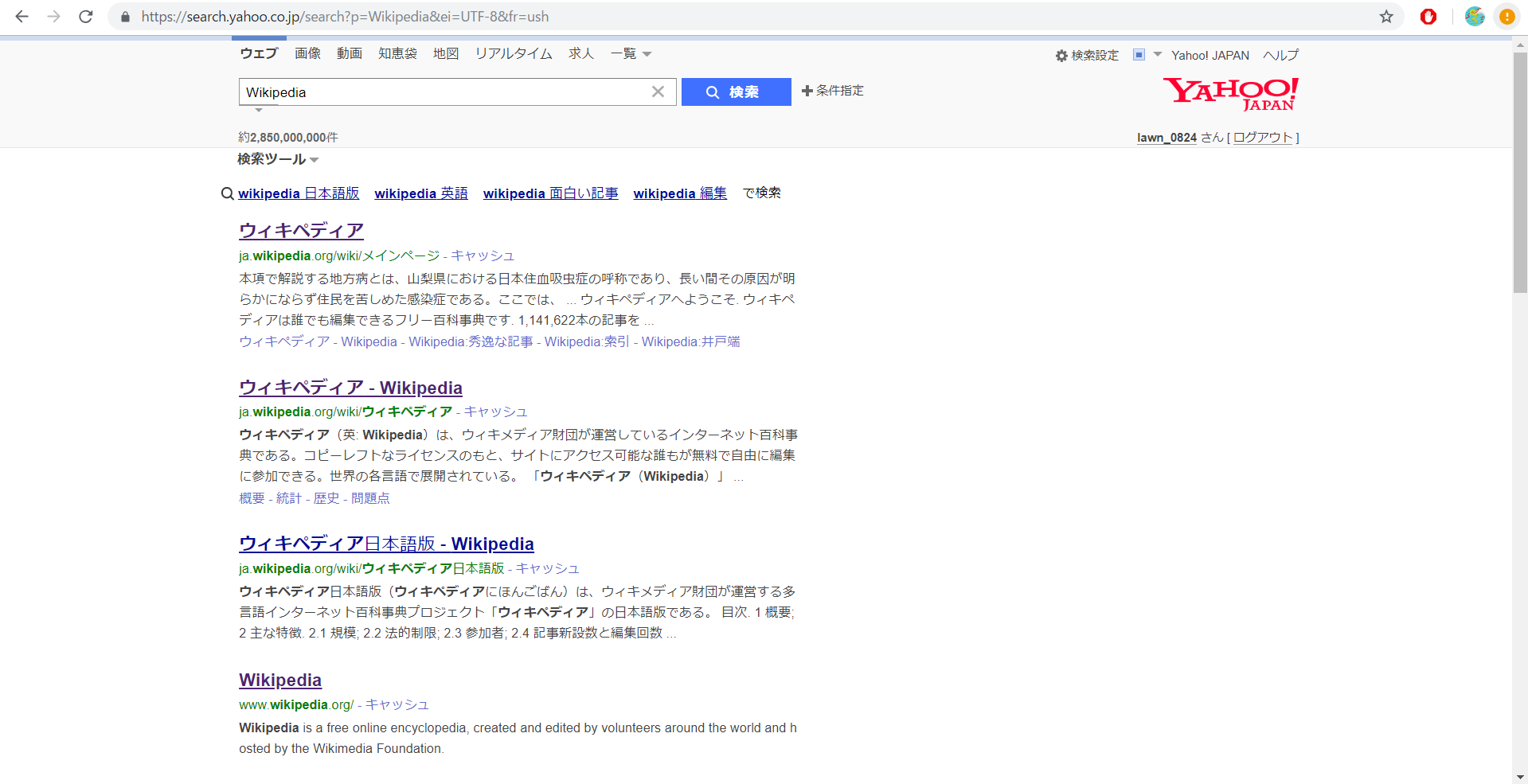
Task: Click the vertical scrollbar thumb
Action: (1520, 173)
